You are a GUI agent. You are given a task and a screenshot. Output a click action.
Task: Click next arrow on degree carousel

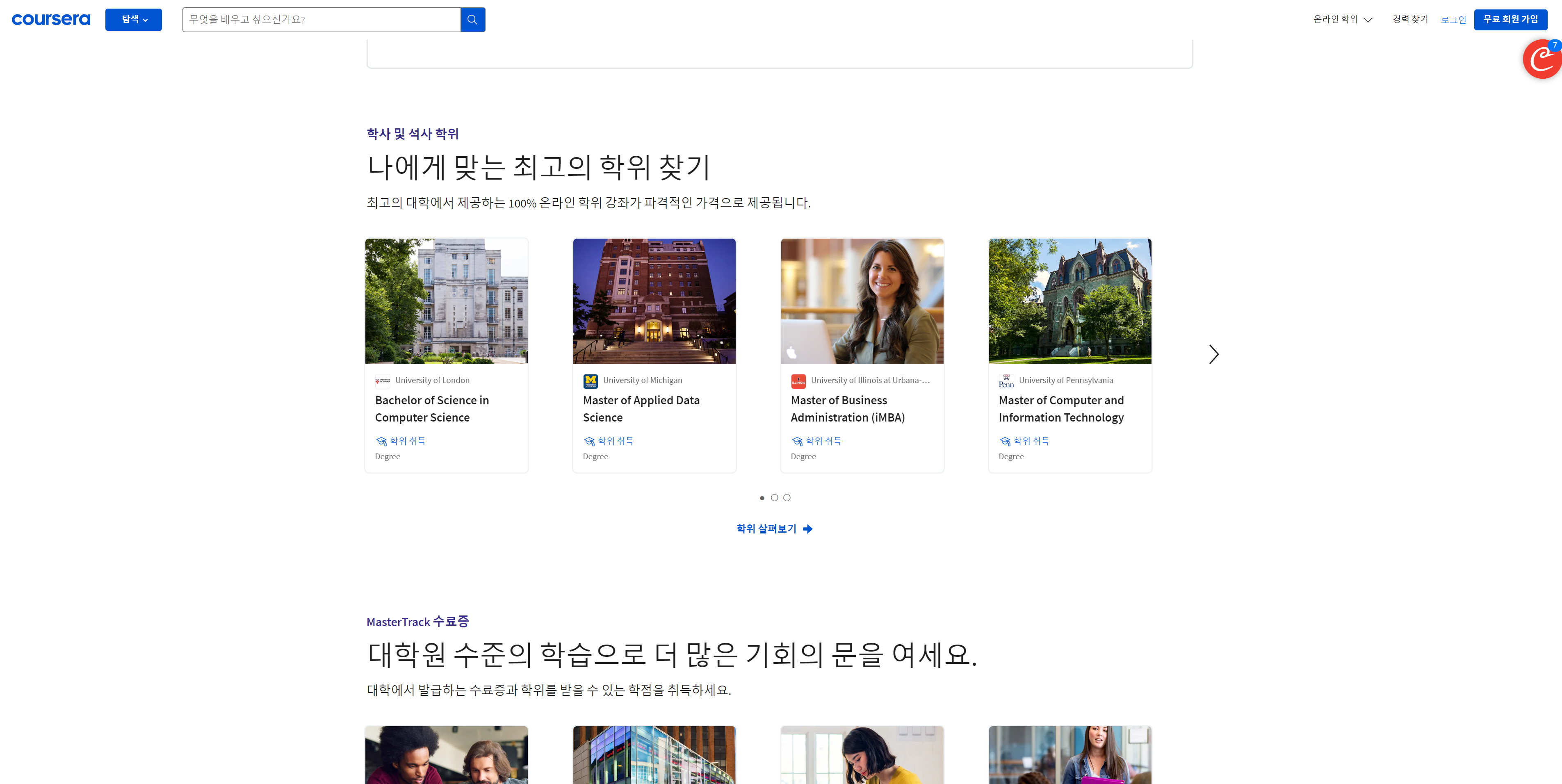(x=1213, y=354)
